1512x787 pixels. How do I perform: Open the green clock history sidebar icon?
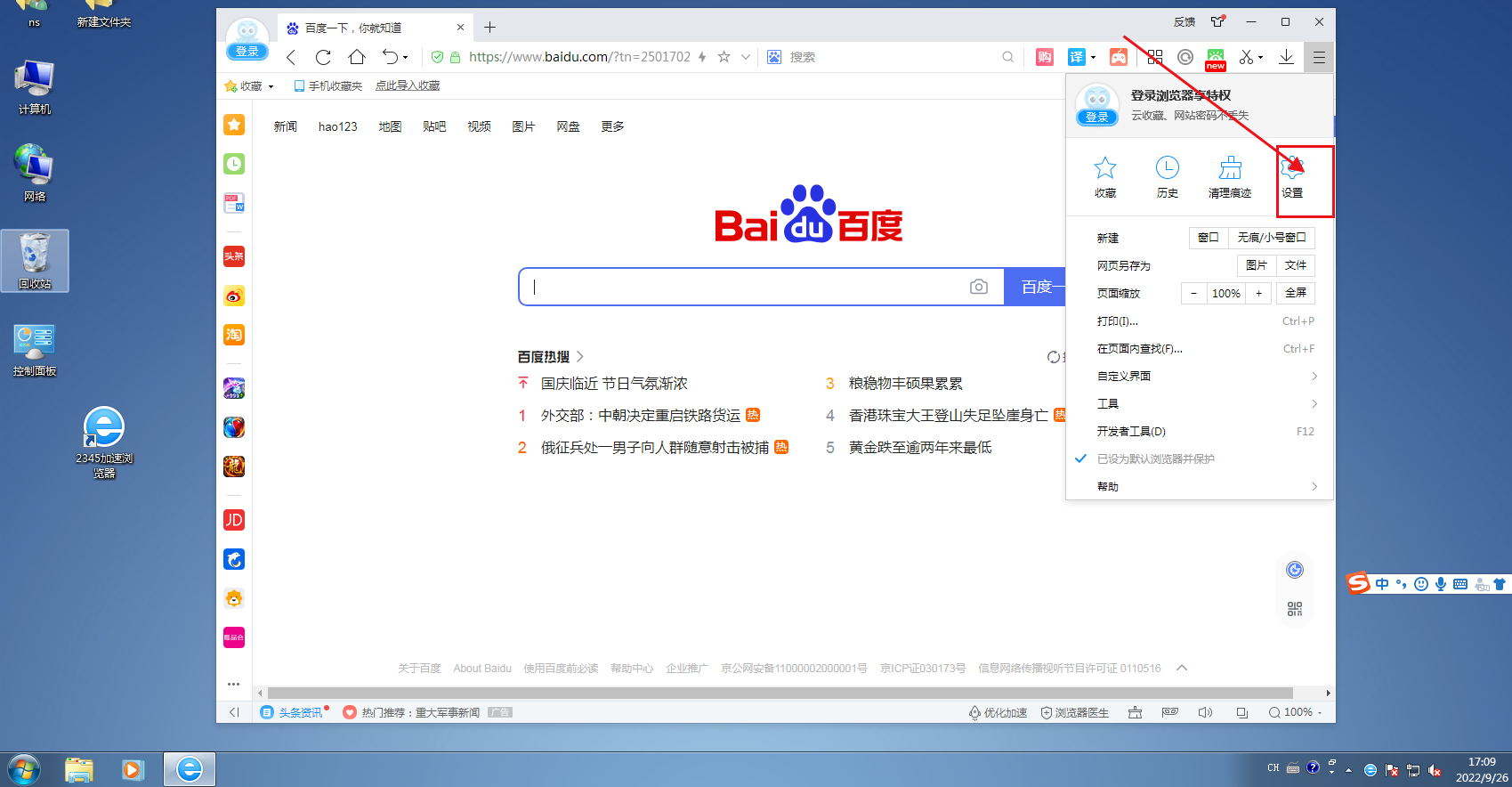[234, 164]
